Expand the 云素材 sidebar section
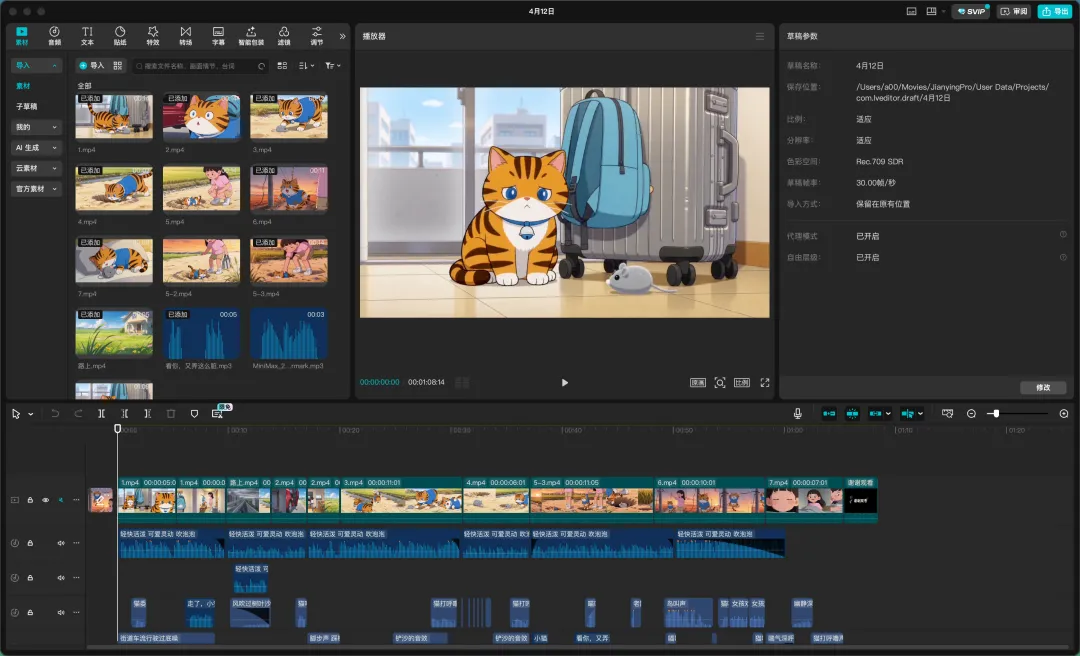Screen dimensions: 1080x656 pyautogui.click(x=36, y=168)
